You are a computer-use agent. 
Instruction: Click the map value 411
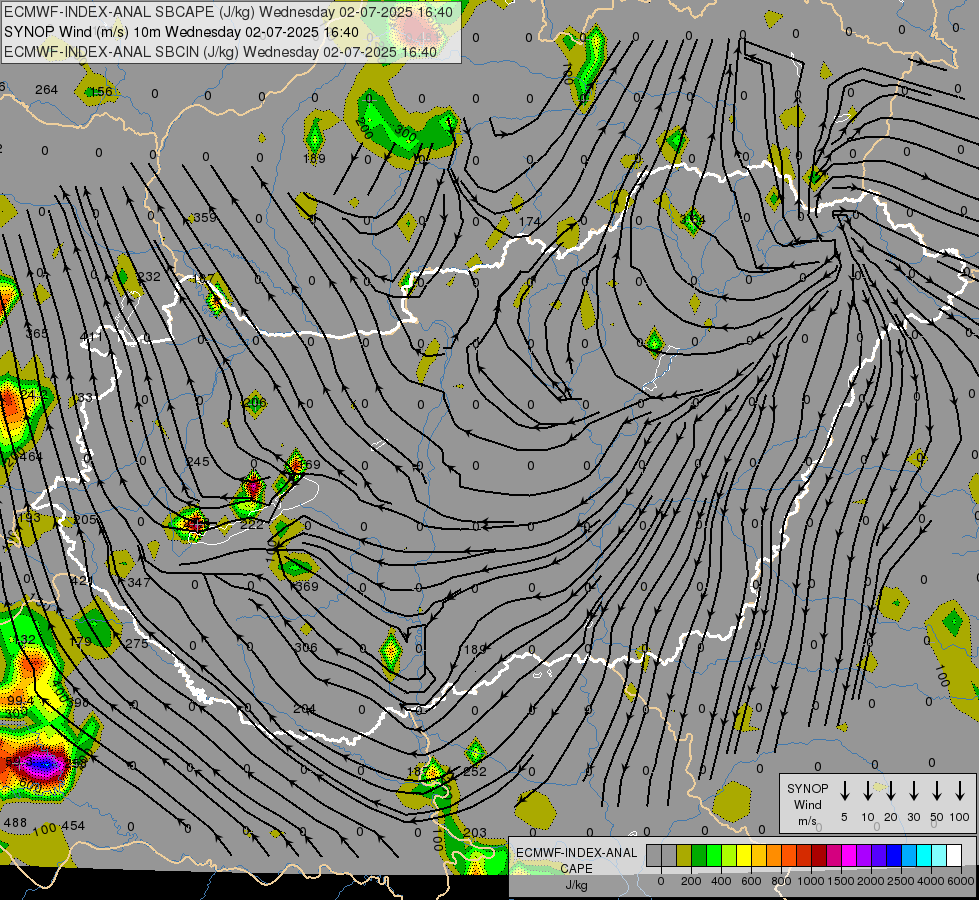(x=92, y=337)
